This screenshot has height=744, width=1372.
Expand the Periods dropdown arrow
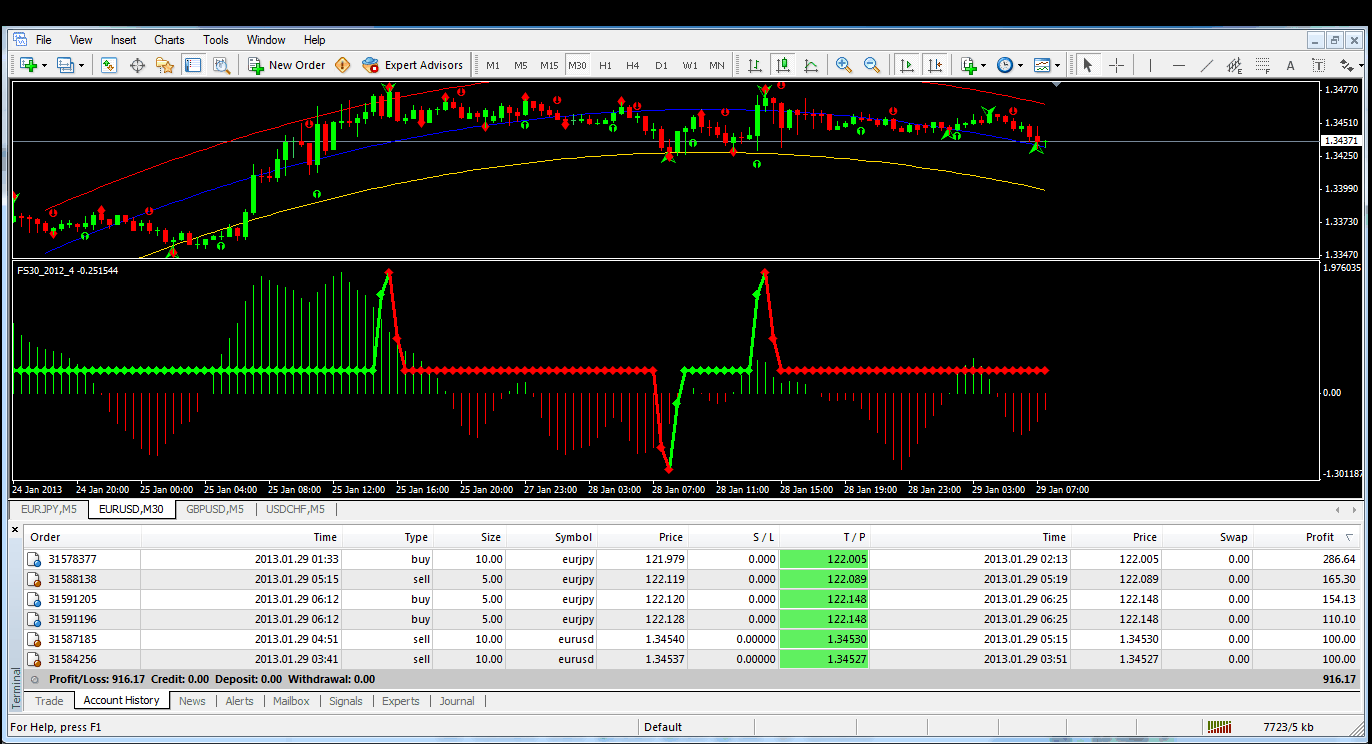point(1020,65)
